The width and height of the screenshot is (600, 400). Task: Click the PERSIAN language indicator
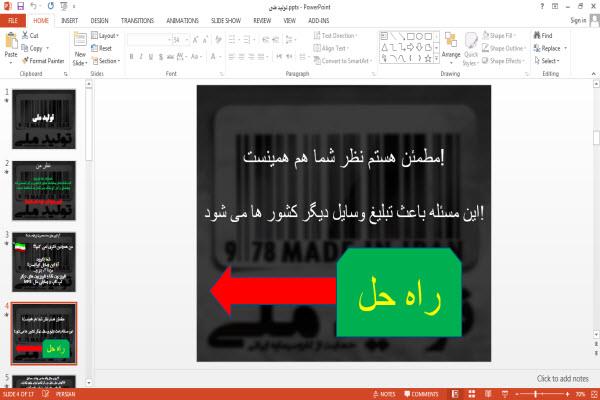tap(66, 394)
